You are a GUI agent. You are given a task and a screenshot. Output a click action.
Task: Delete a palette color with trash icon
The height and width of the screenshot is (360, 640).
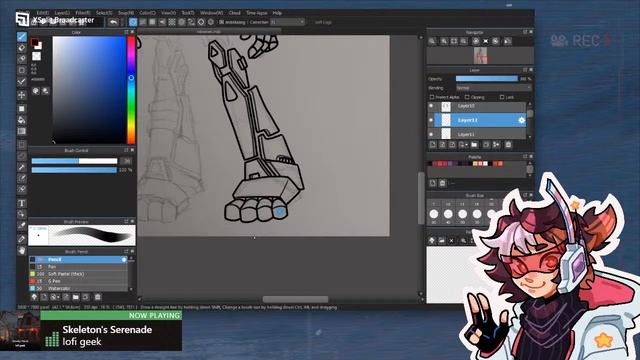[442, 183]
